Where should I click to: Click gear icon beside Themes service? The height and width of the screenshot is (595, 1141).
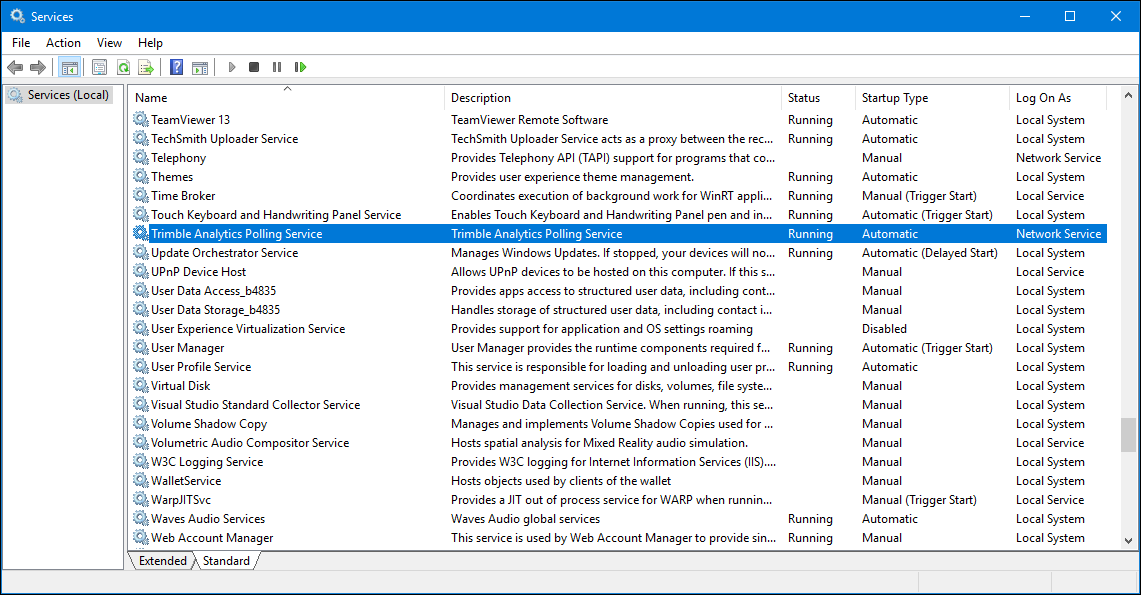(140, 175)
